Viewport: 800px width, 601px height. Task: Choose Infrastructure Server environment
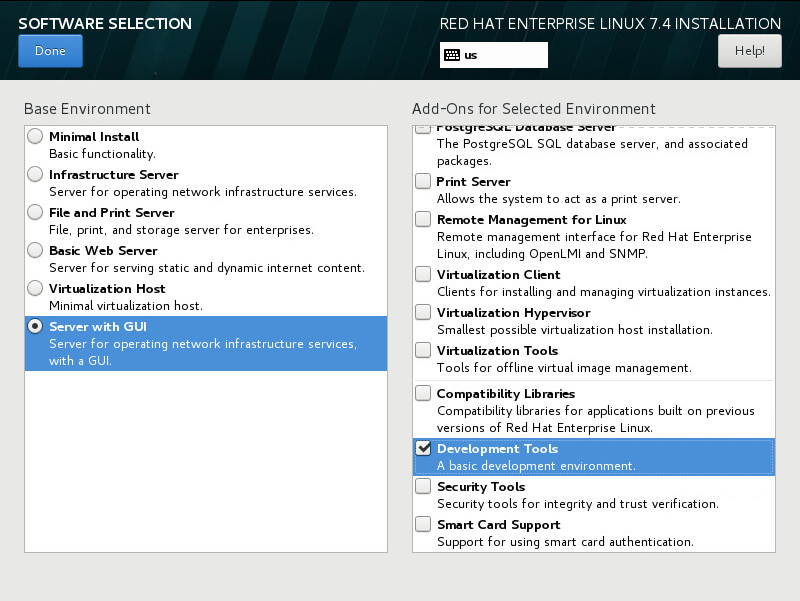point(35,174)
